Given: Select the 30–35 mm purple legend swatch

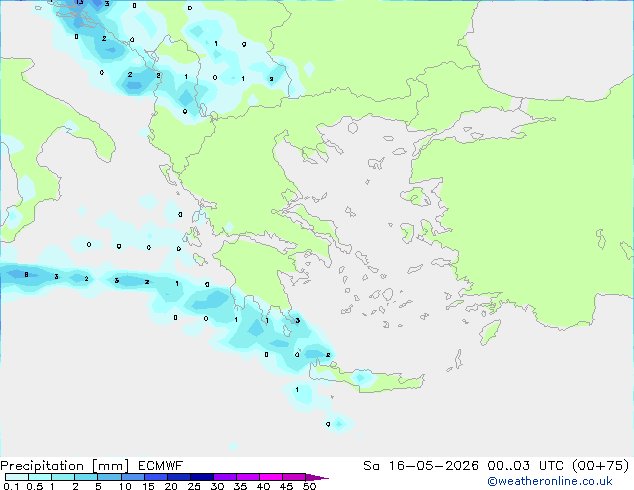Looking at the screenshot, I should coord(224,477).
